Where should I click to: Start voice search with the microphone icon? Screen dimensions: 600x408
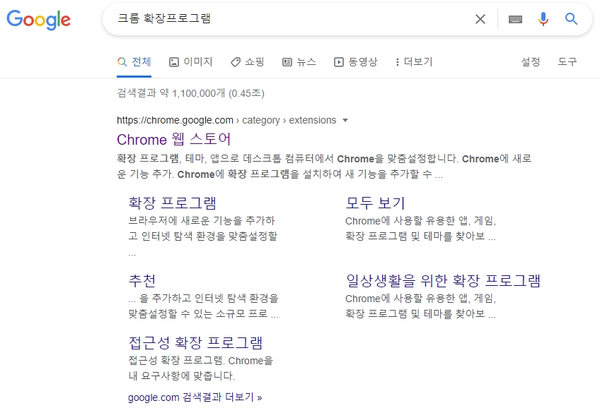pos(543,19)
